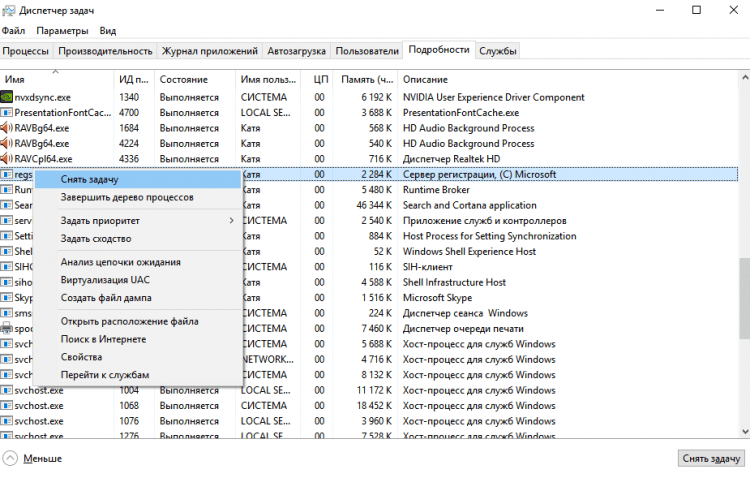Click the nvxdsync.exe NVIDIA process icon
The width and height of the screenshot is (750, 478).
click(6, 97)
